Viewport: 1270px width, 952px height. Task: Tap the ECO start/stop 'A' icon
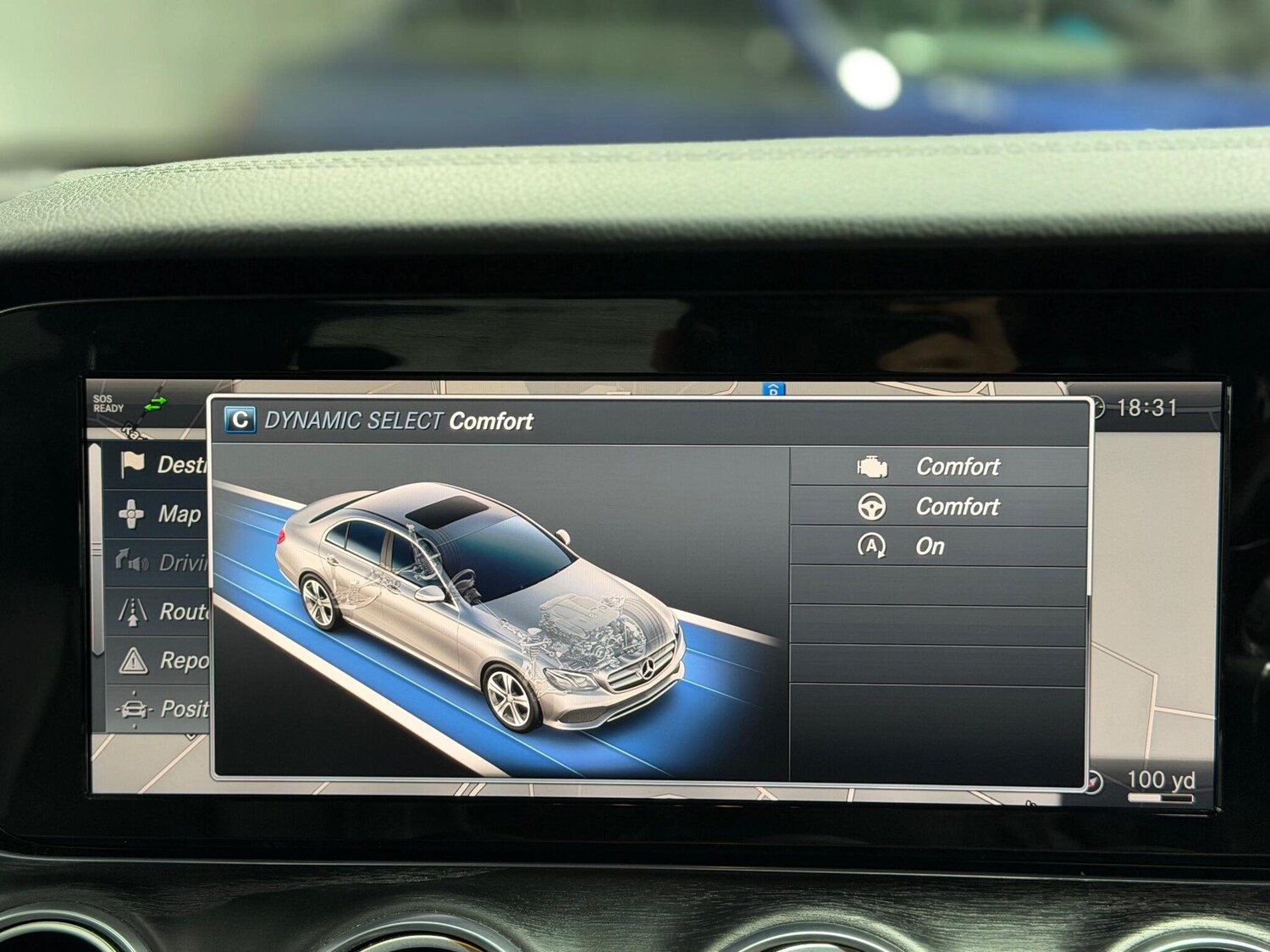click(x=872, y=547)
